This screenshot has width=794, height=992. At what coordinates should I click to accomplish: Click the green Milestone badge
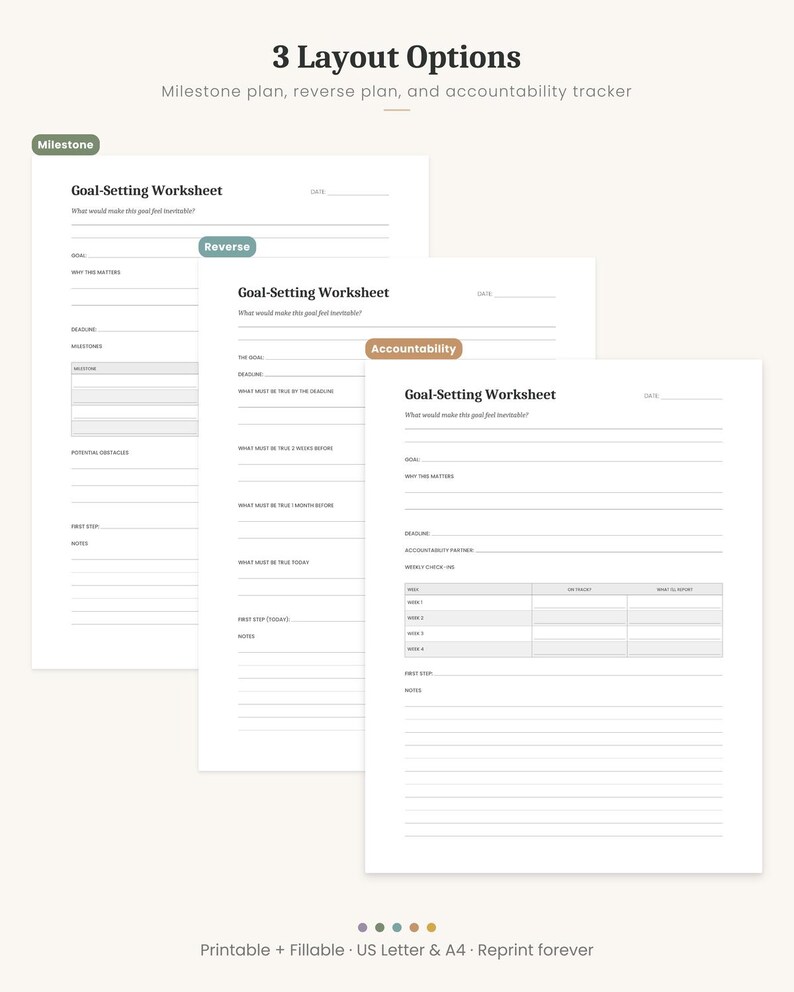tap(66, 145)
